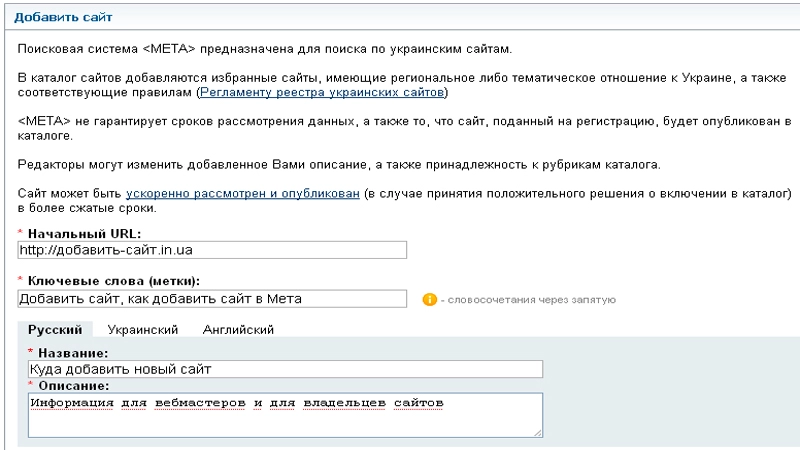This screenshot has height=450, width=800.
Task: Follow the ускоренно рассмотрен и опубликован link
Action: coord(243,194)
